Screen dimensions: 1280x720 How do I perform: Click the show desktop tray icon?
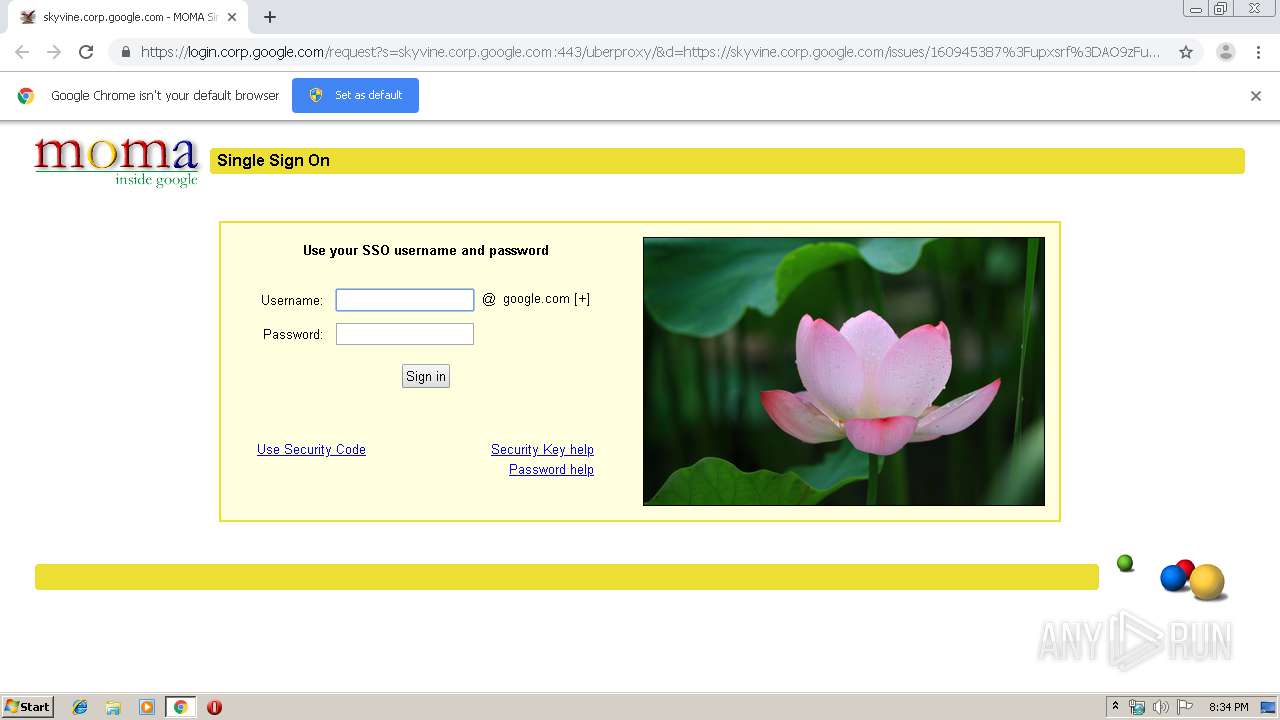click(x=1268, y=707)
